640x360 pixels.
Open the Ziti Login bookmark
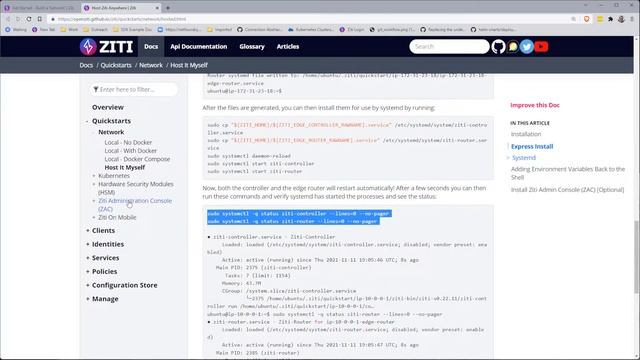351,29
